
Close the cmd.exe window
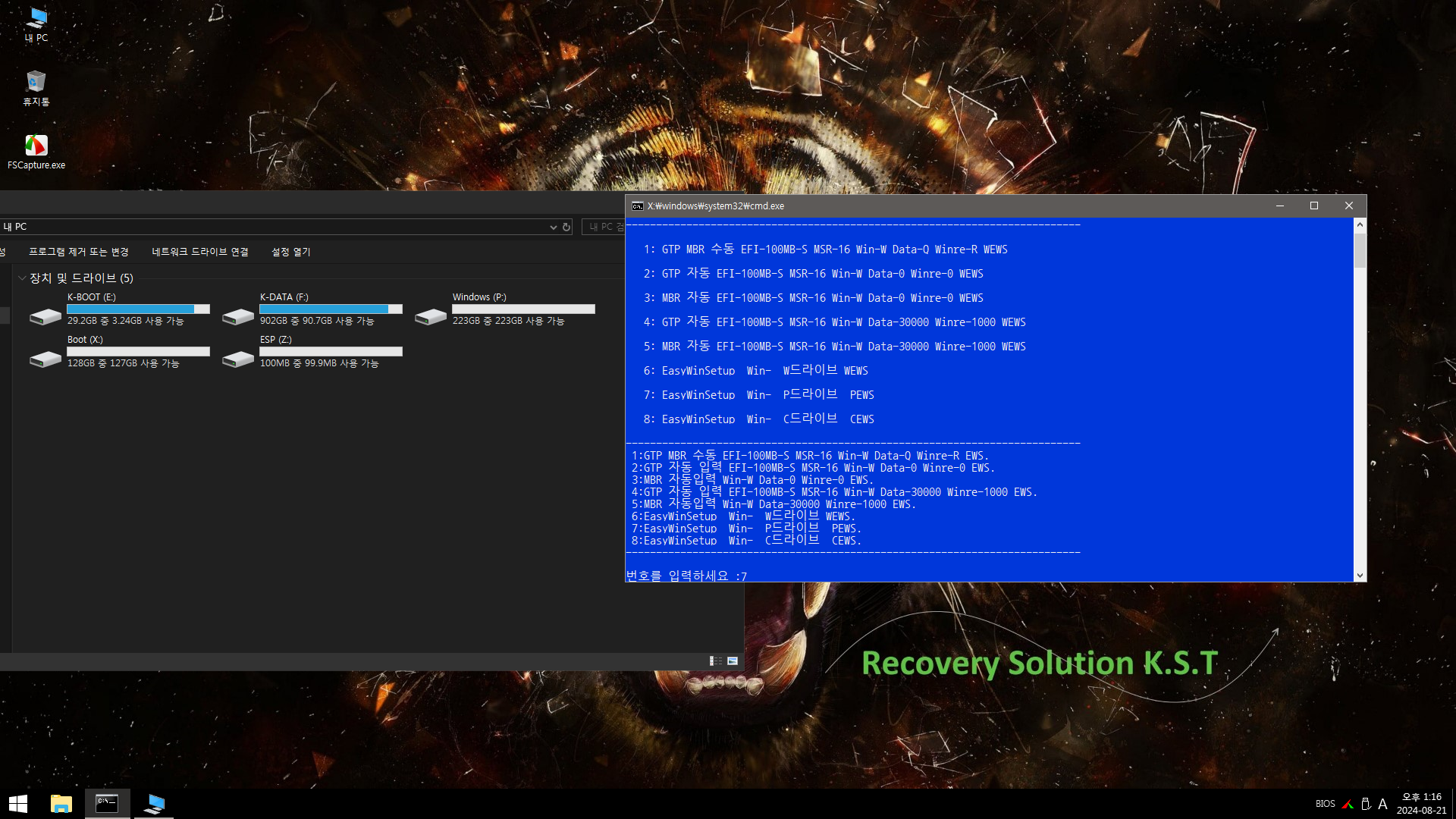pyautogui.click(x=1349, y=206)
